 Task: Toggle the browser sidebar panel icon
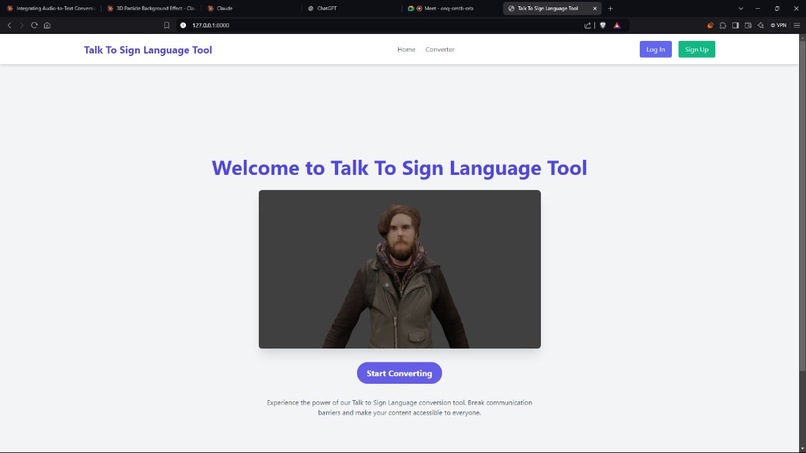[736, 25]
